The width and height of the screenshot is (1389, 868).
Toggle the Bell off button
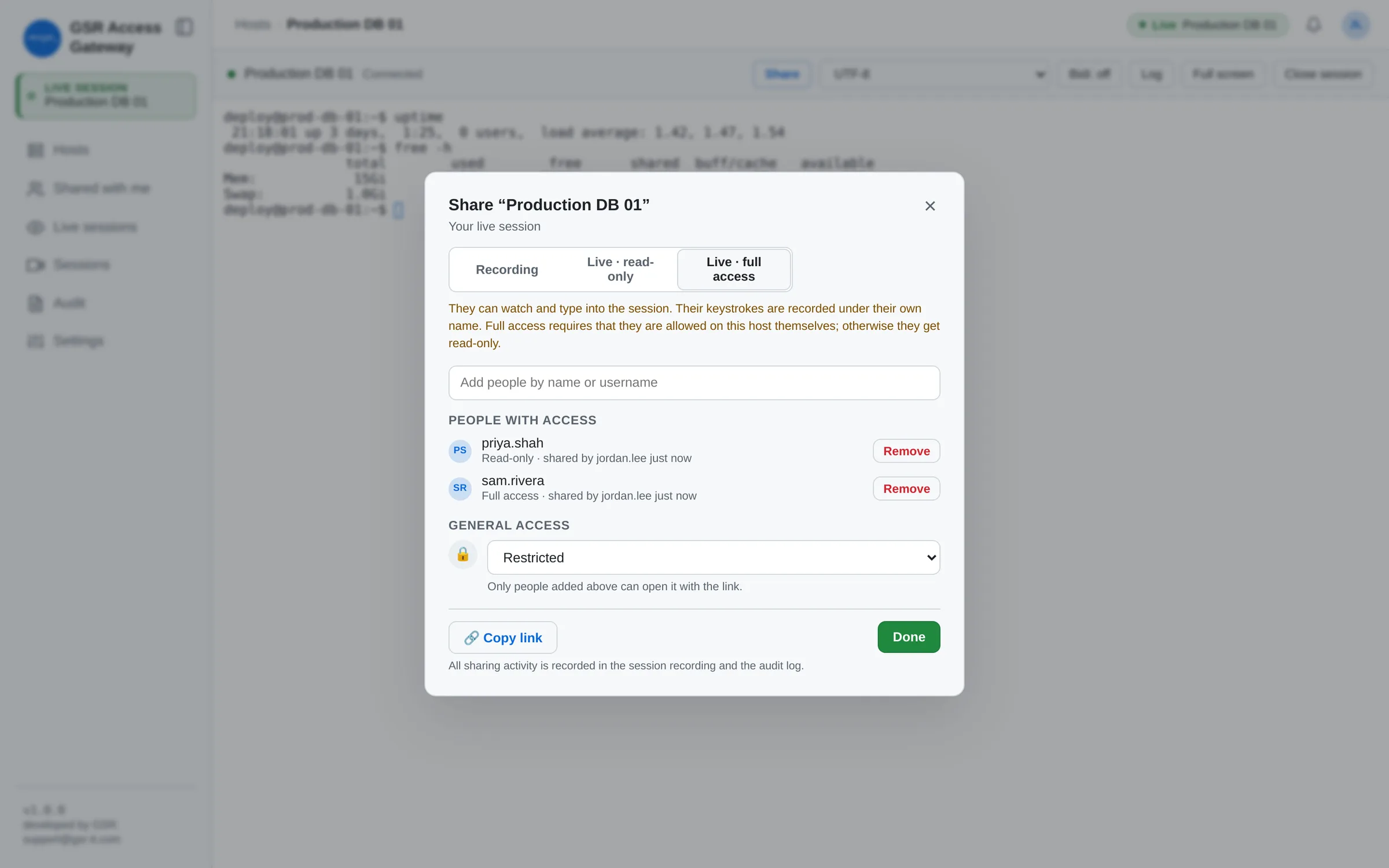pos(1089,74)
